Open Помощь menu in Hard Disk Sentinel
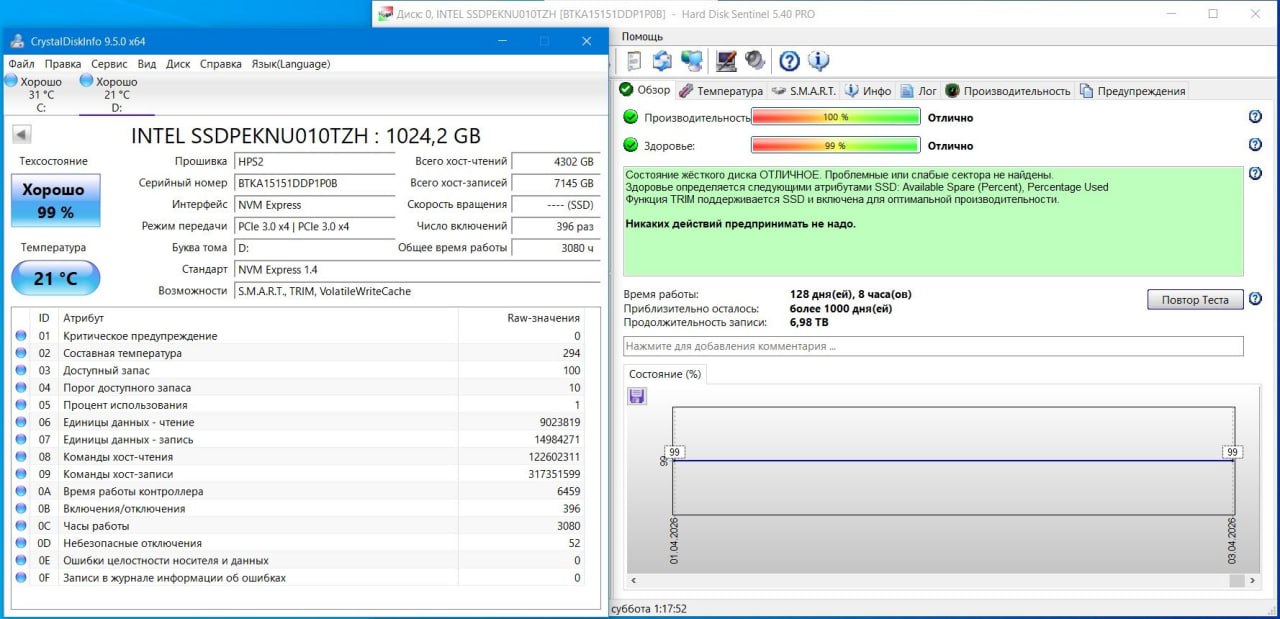 tap(642, 36)
